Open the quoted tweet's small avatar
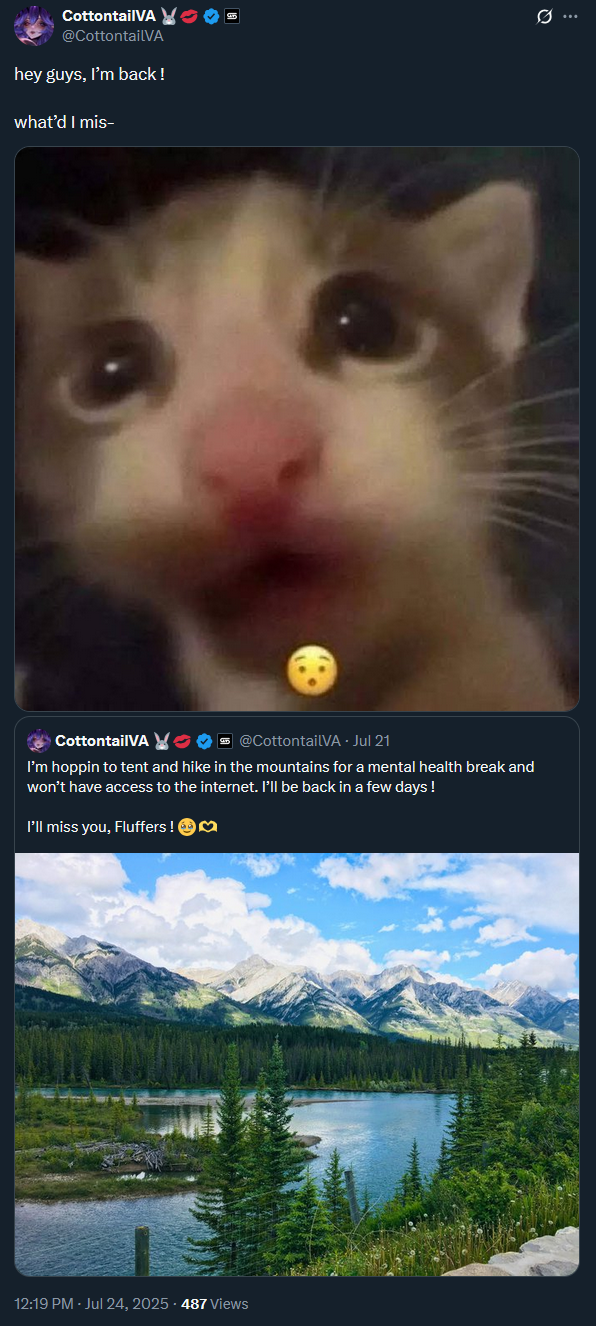This screenshot has height=1326, width=596. point(38,741)
